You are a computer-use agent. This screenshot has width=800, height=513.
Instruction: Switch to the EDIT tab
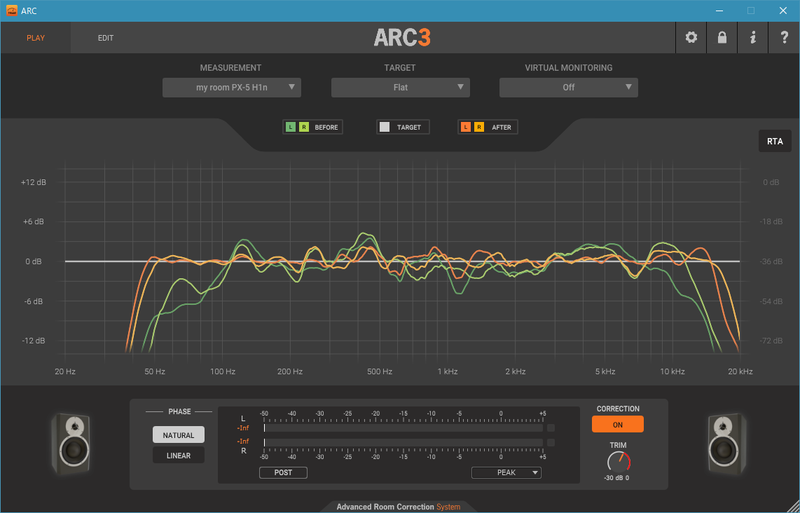point(106,38)
